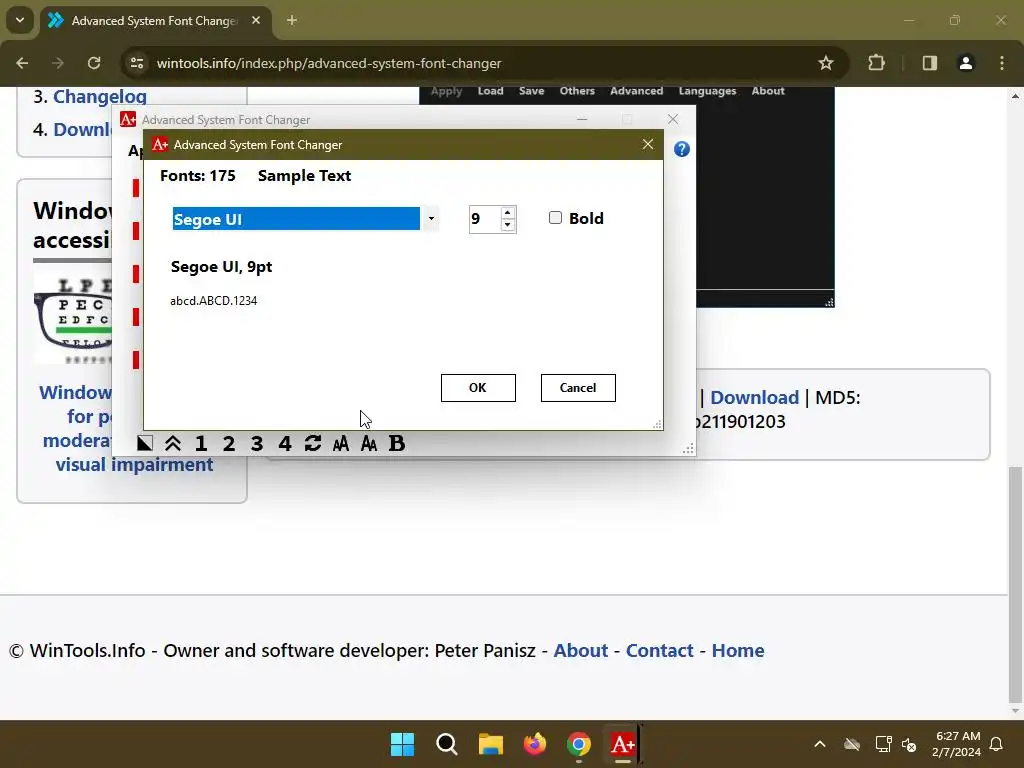Open Firefox from the taskbar

tap(535, 744)
